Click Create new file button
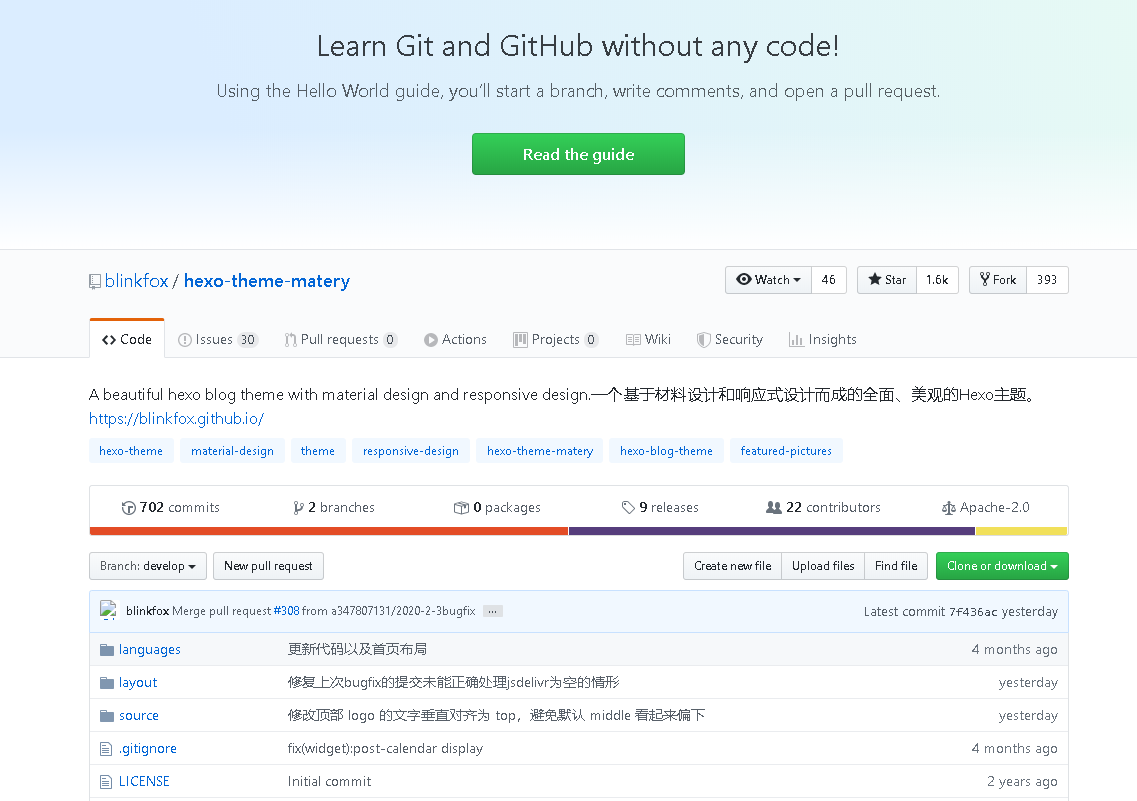The width and height of the screenshot is (1137, 801). (x=732, y=566)
